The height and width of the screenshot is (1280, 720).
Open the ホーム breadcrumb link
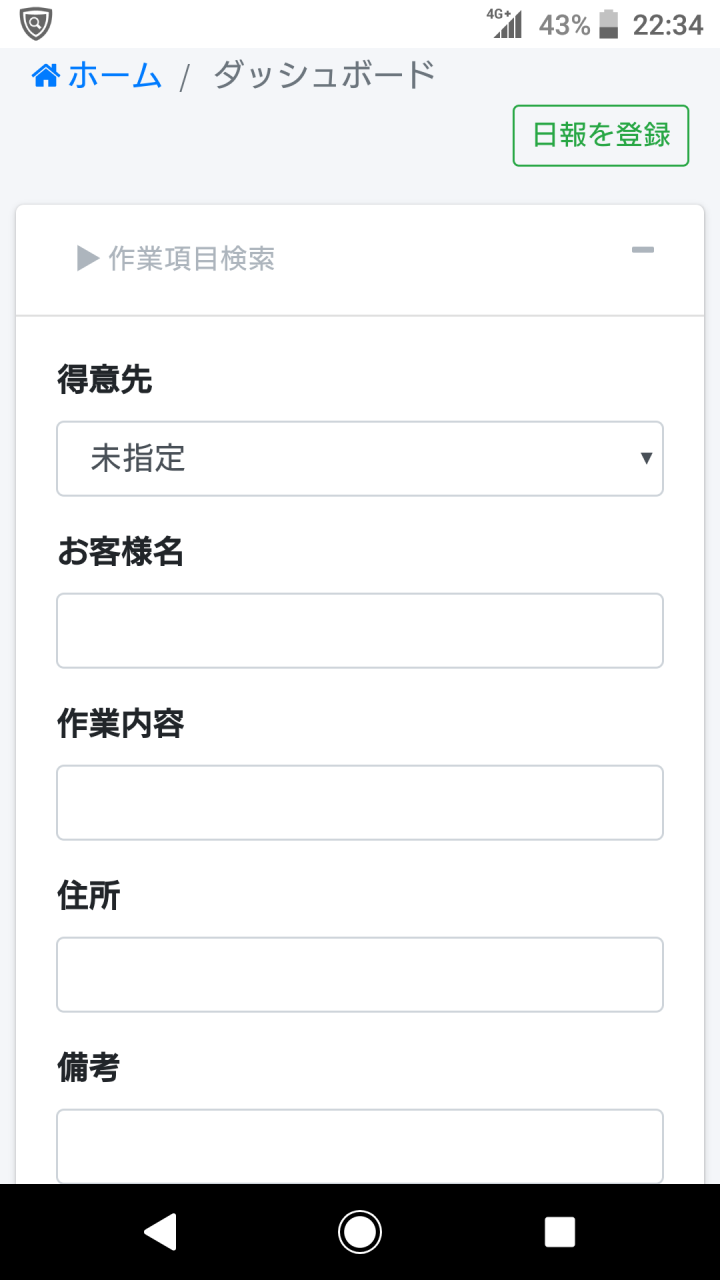(97, 76)
